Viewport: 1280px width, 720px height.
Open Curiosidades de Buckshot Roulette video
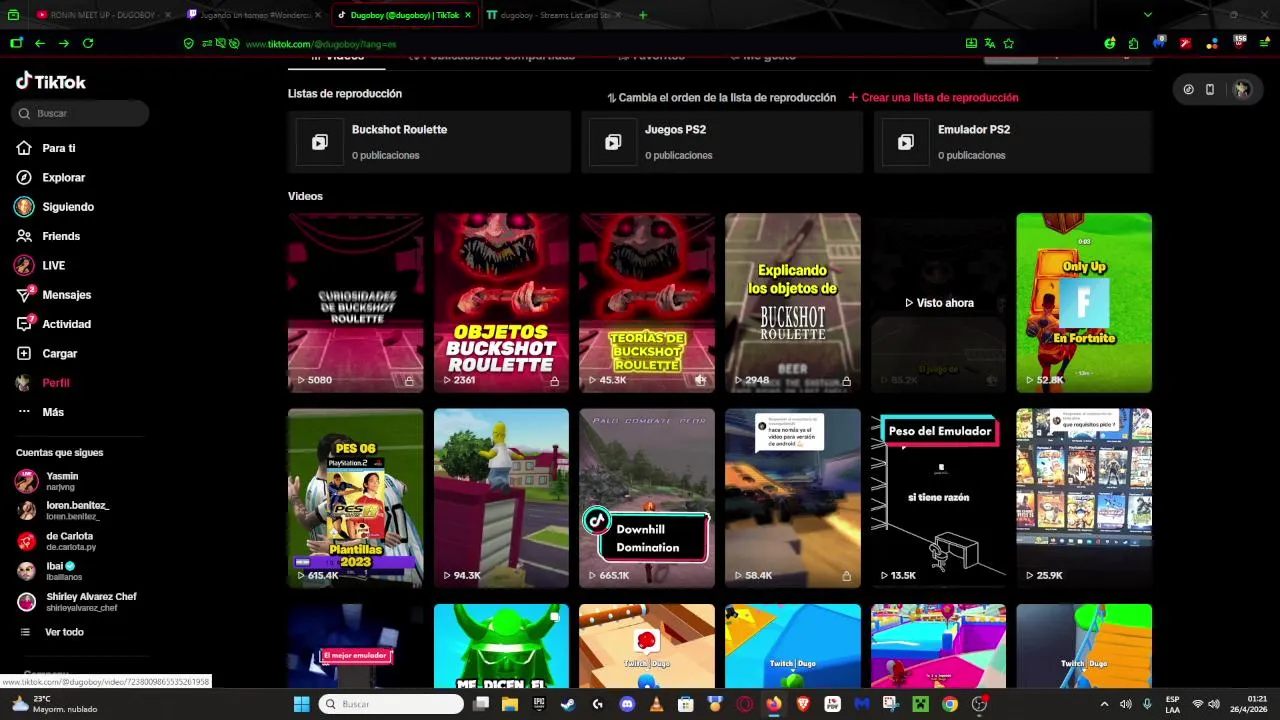tap(355, 302)
